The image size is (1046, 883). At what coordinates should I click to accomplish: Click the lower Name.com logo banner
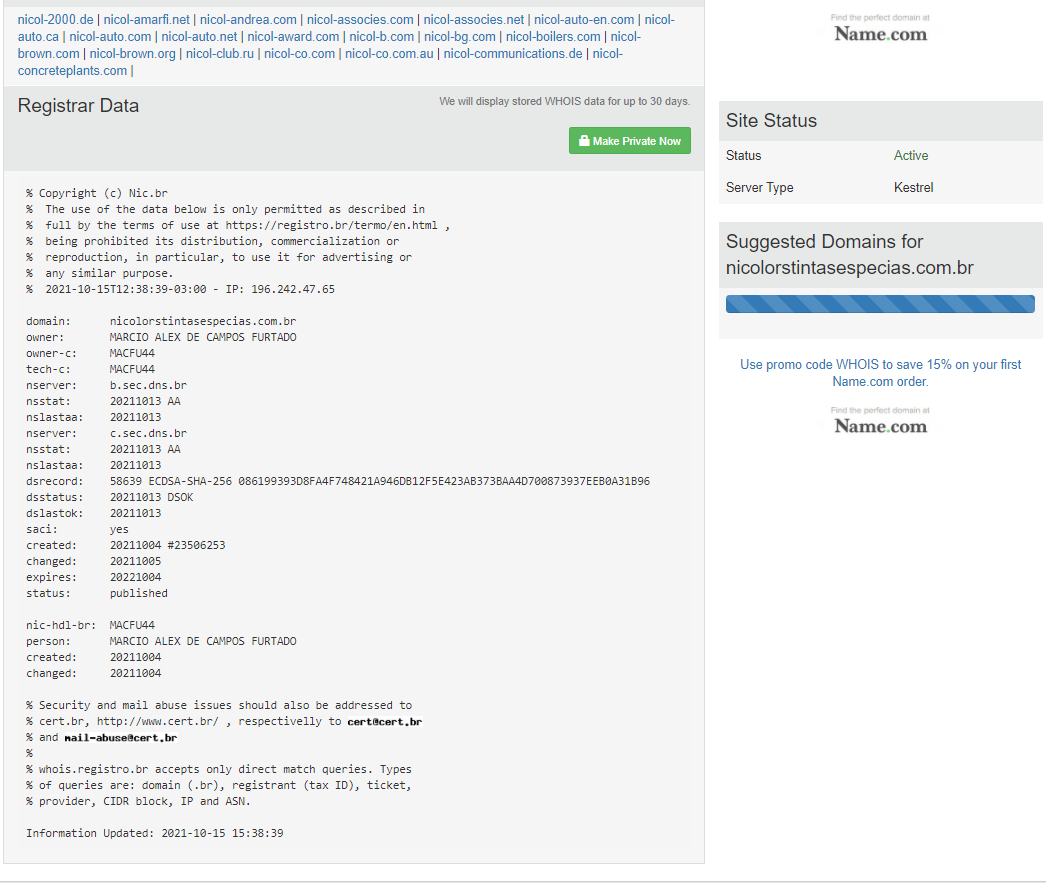coord(880,421)
